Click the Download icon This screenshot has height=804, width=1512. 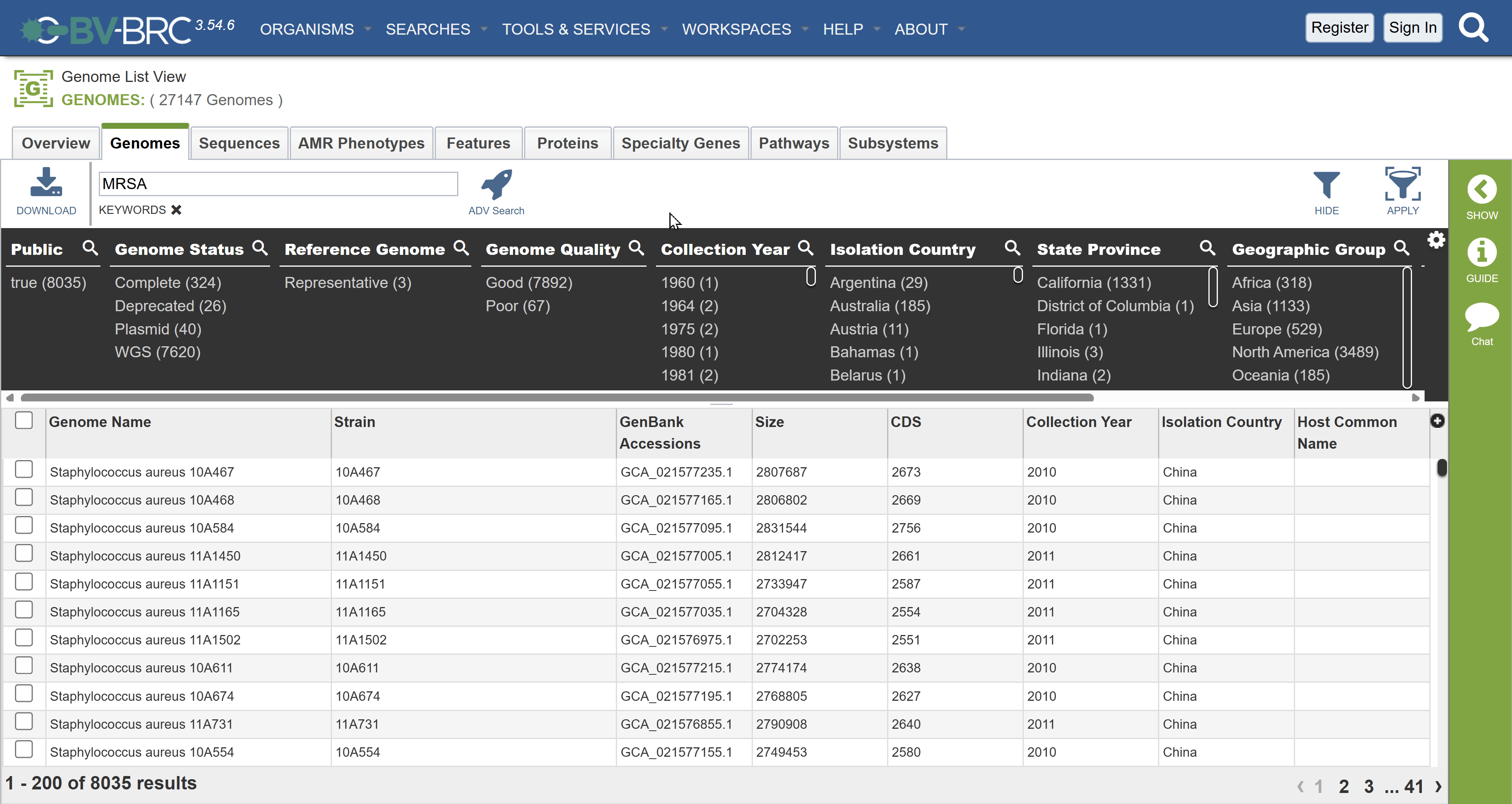pyautogui.click(x=46, y=183)
